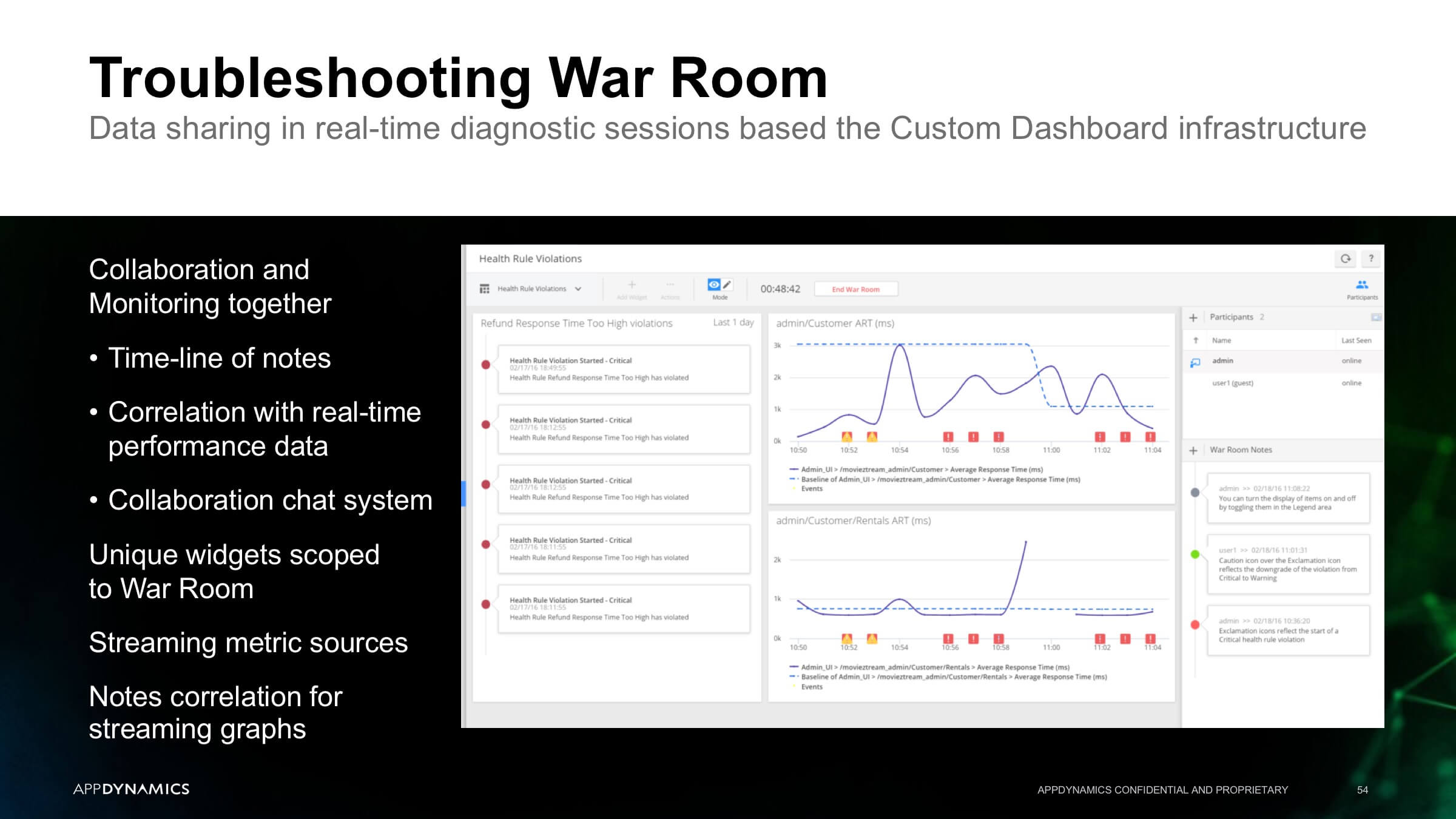Toggle Admin_UI Customer/Rentals Average Response Time legend
The height and width of the screenshot is (819, 1456).
click(x=929, y=667)
